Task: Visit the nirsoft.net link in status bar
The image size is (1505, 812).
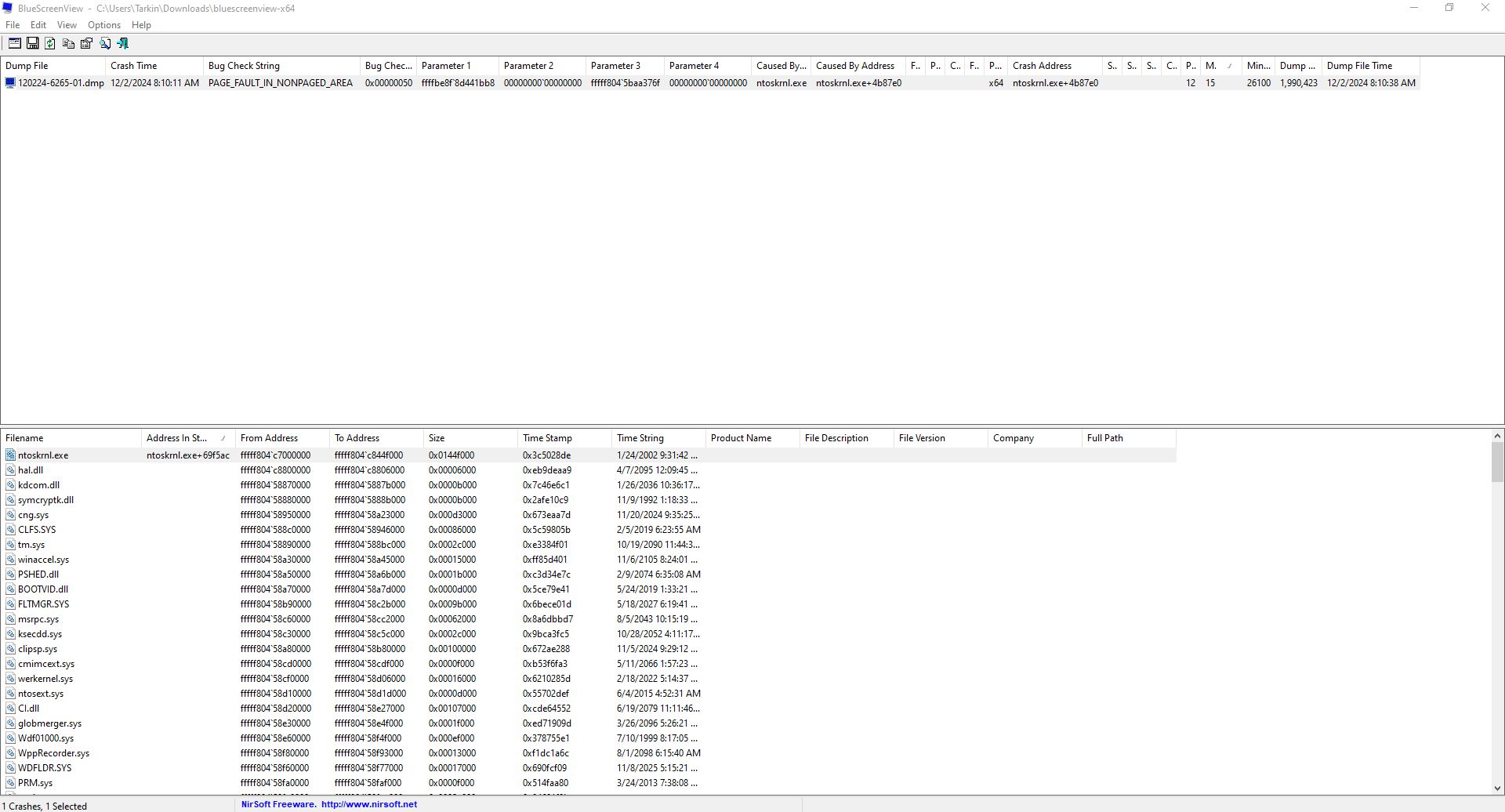Action: pyautogui.click(x=369, y=804)
